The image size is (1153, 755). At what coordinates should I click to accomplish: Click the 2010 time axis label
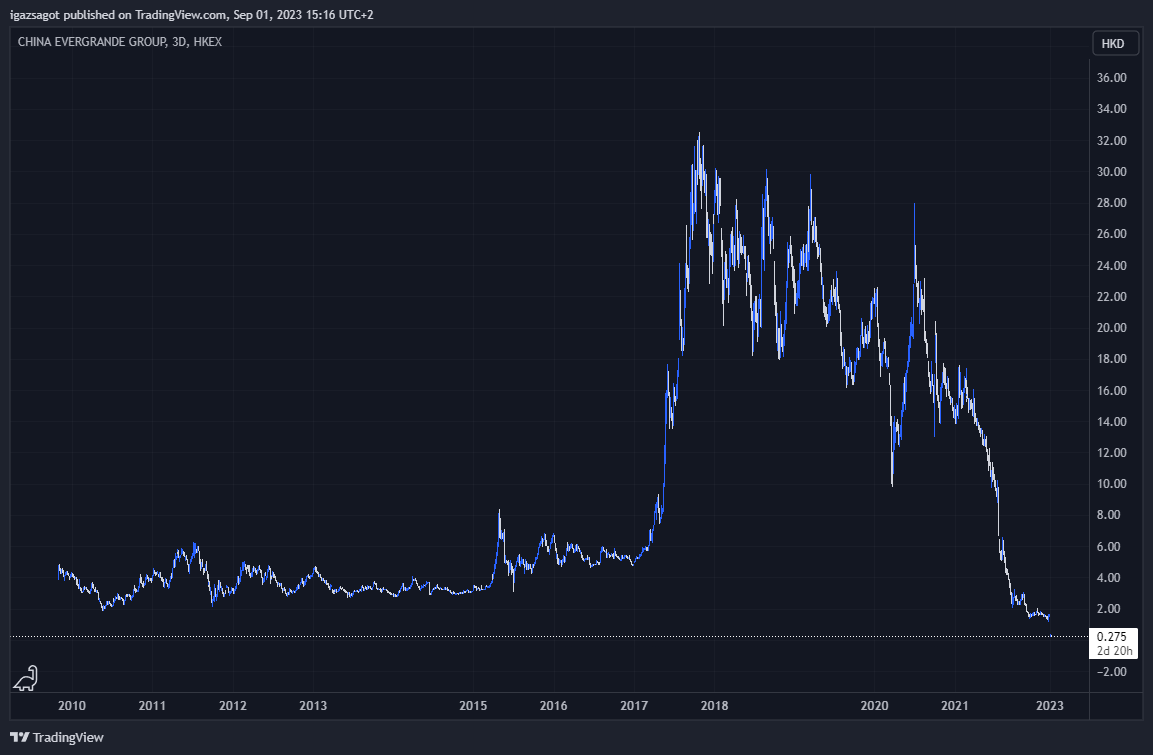pos(71,706)
